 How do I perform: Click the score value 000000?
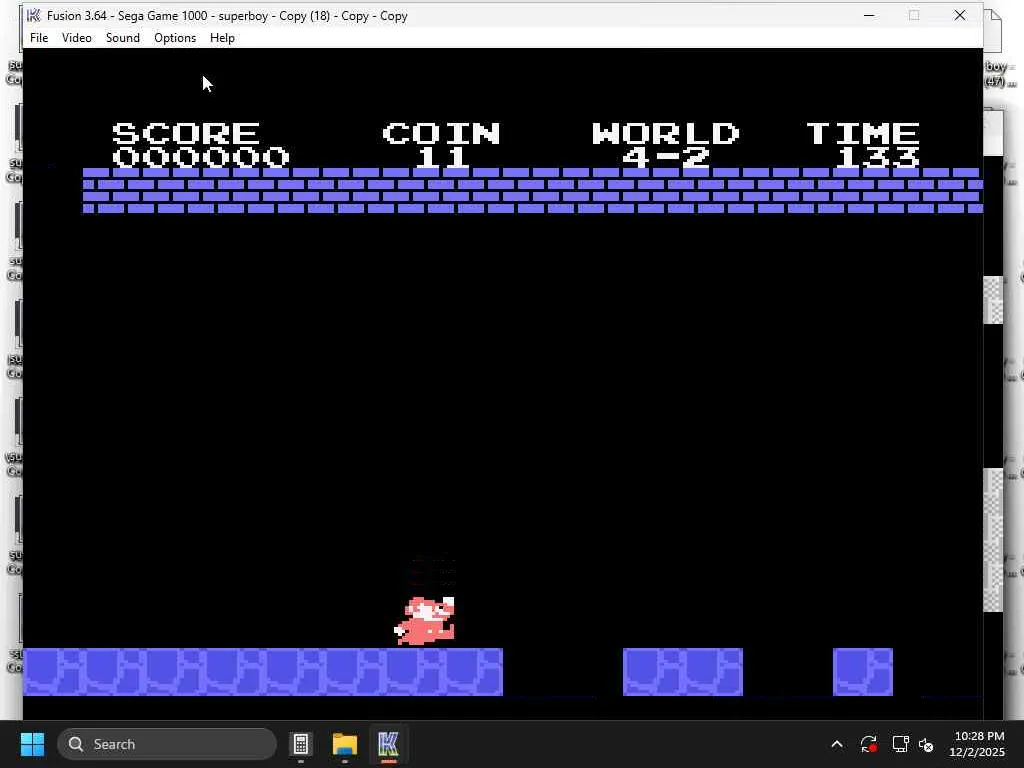click(x=200, y=157)
